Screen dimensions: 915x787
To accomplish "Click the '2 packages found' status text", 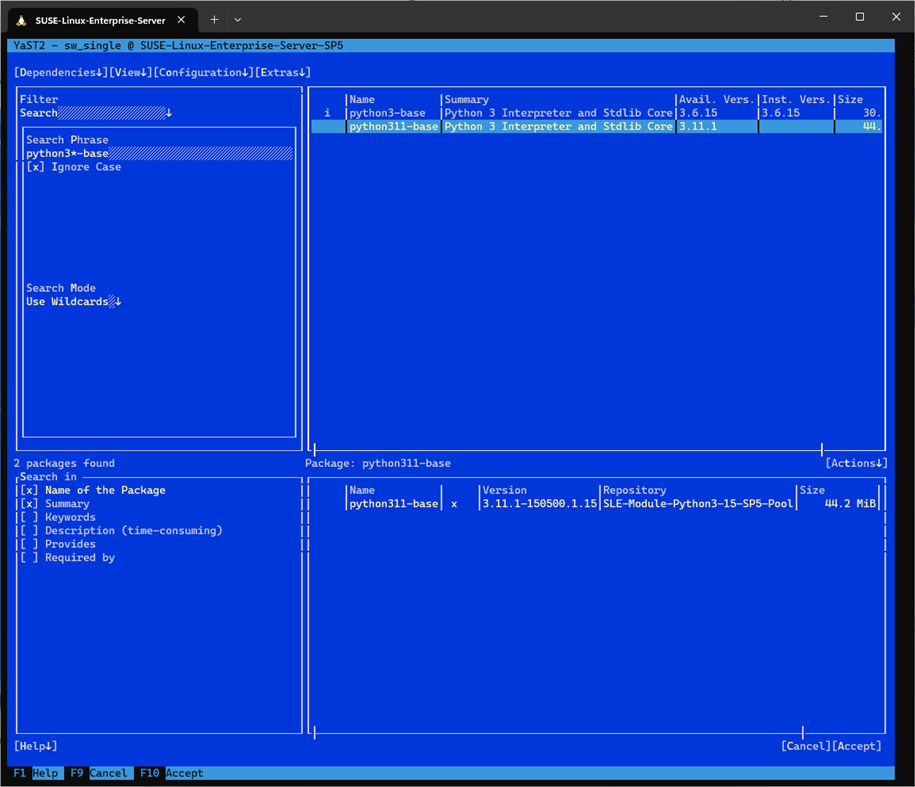I will click(x=64, y=463).
